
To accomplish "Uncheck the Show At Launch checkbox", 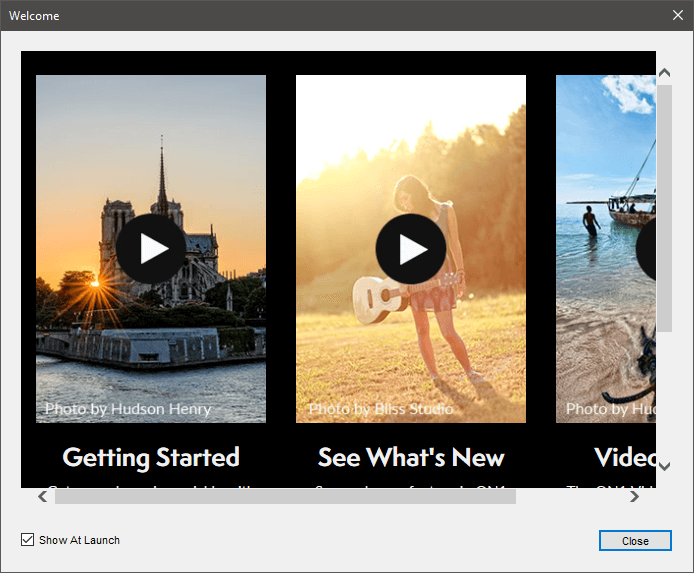I will pyautogui.click(x=27, y=540).
